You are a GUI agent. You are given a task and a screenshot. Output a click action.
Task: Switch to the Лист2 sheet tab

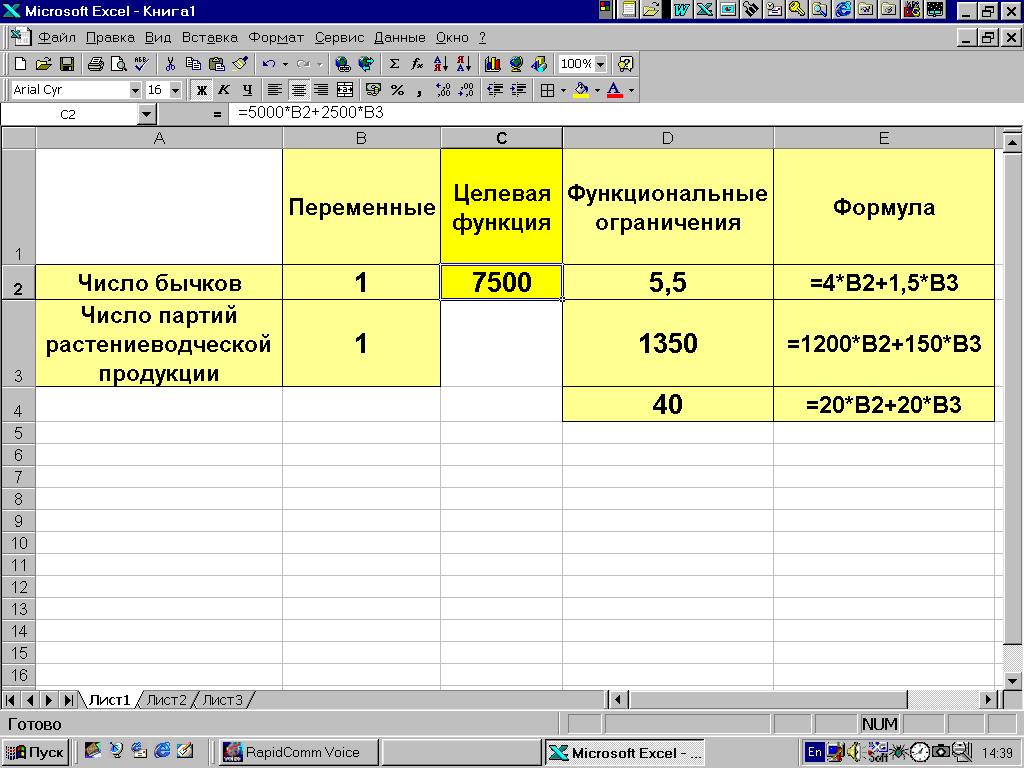[167, 700]
